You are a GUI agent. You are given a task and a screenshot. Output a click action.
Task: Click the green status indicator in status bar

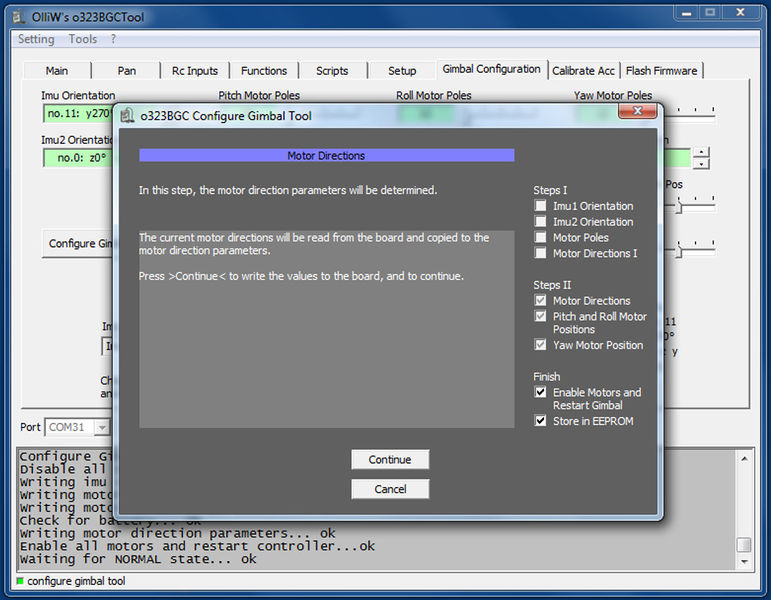19,581
